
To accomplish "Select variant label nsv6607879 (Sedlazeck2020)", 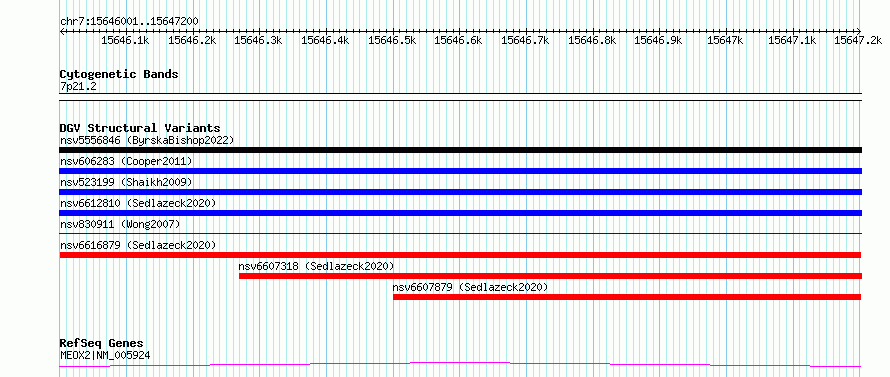I will (x=471, y=287).
